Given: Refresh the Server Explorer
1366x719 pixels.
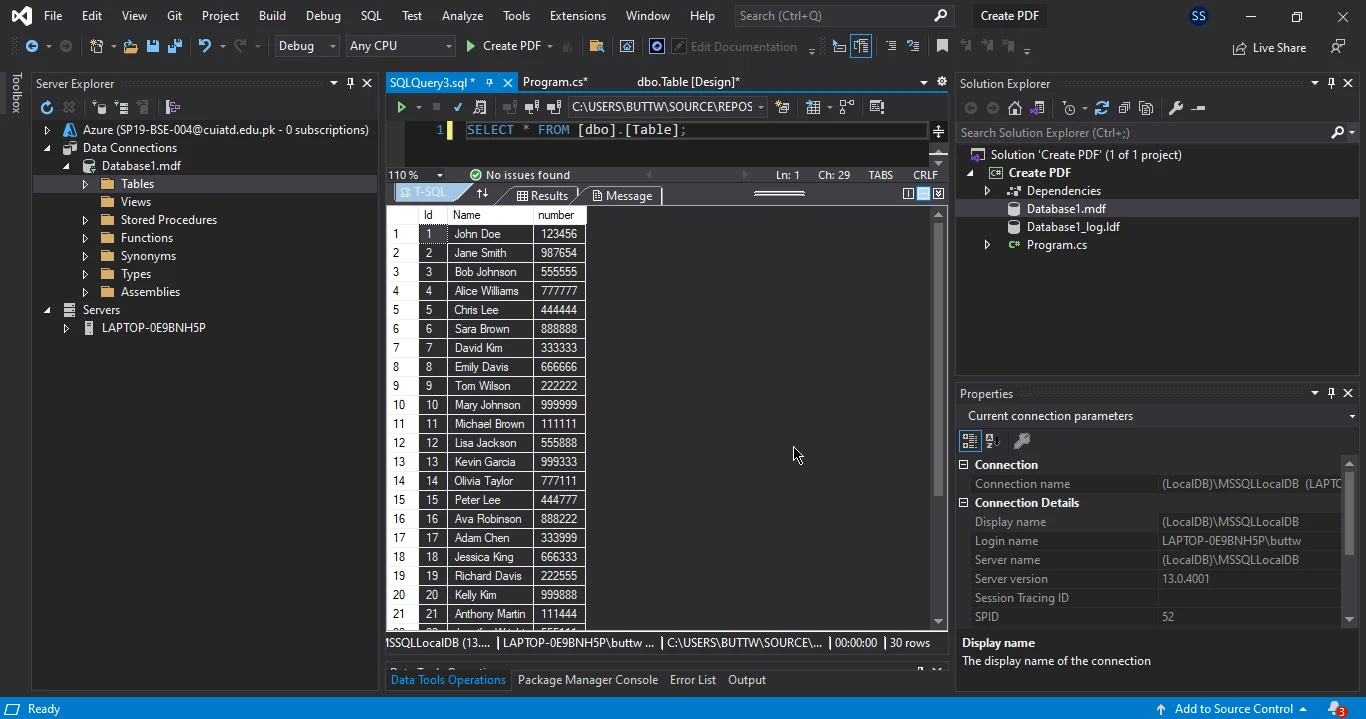Looking at the screenshot, I should [x=46, y=107].
